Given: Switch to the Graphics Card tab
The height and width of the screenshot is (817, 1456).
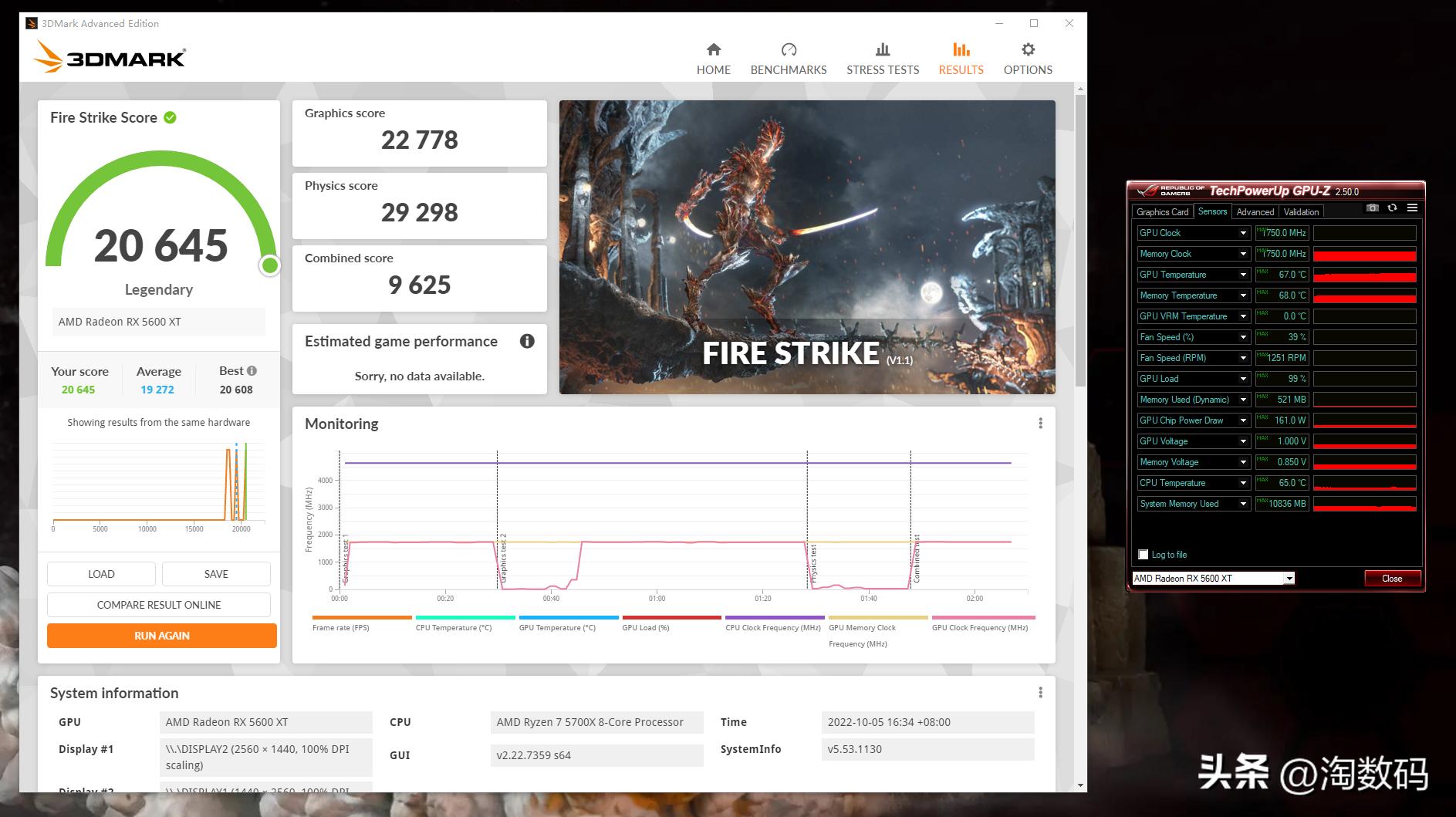Looking at the screenshot, I should [x=1162, y=212].
